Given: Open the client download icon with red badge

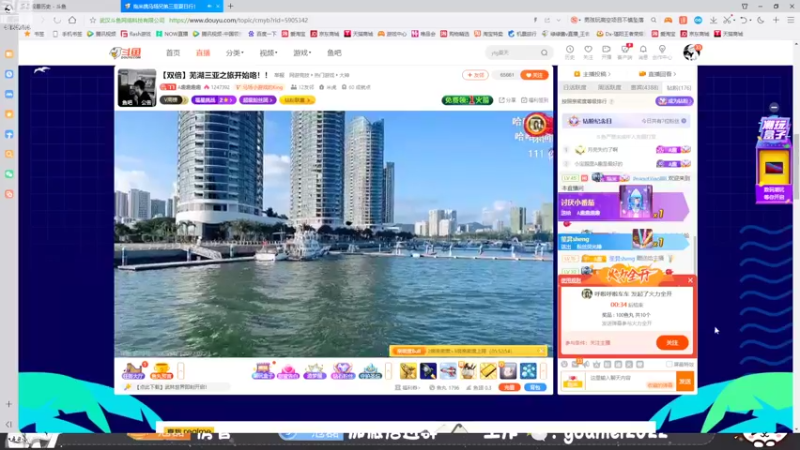Looking at the screenshot, I should click(x=625, y=52).
